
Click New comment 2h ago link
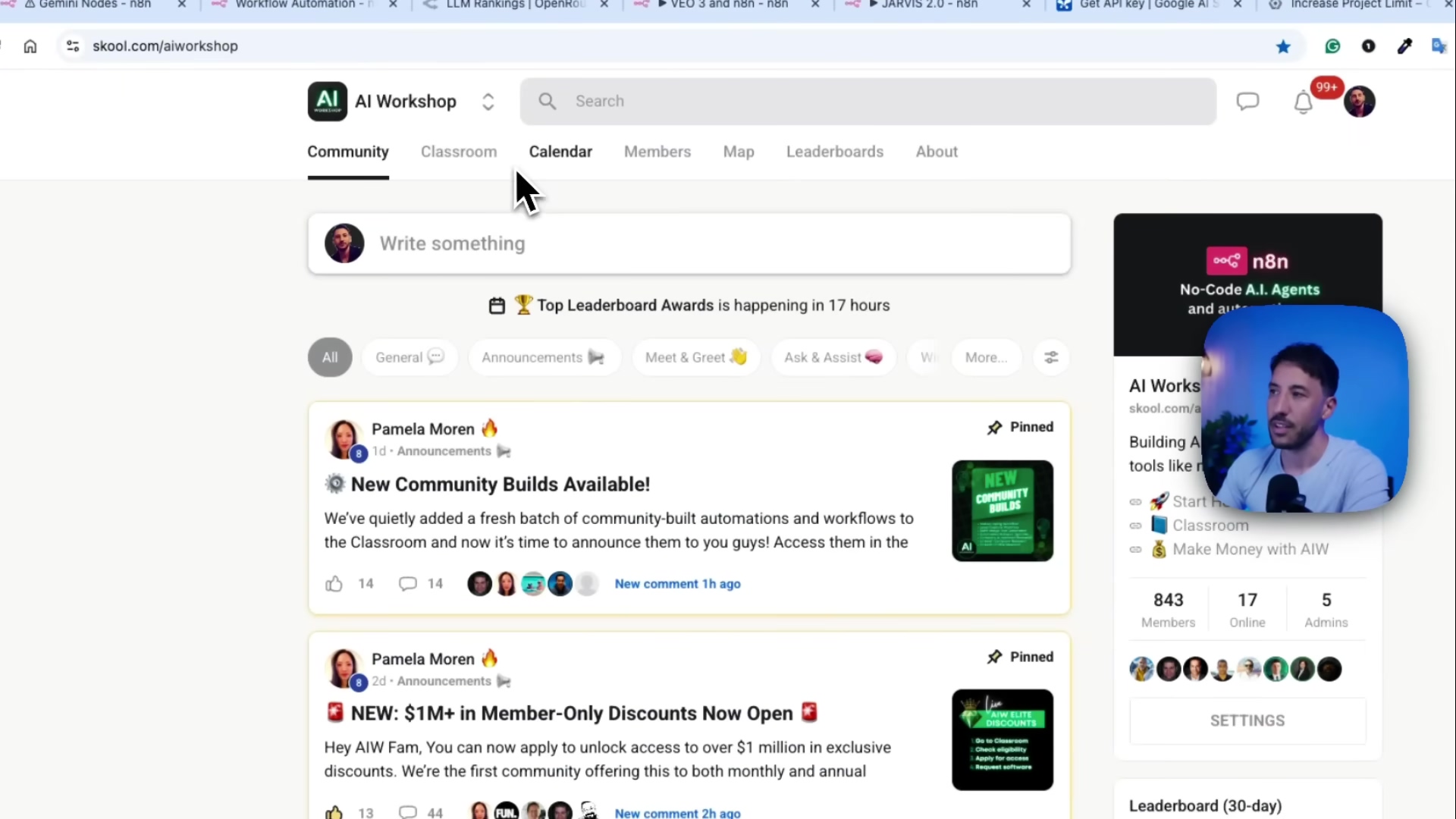(x=678, y=813)
